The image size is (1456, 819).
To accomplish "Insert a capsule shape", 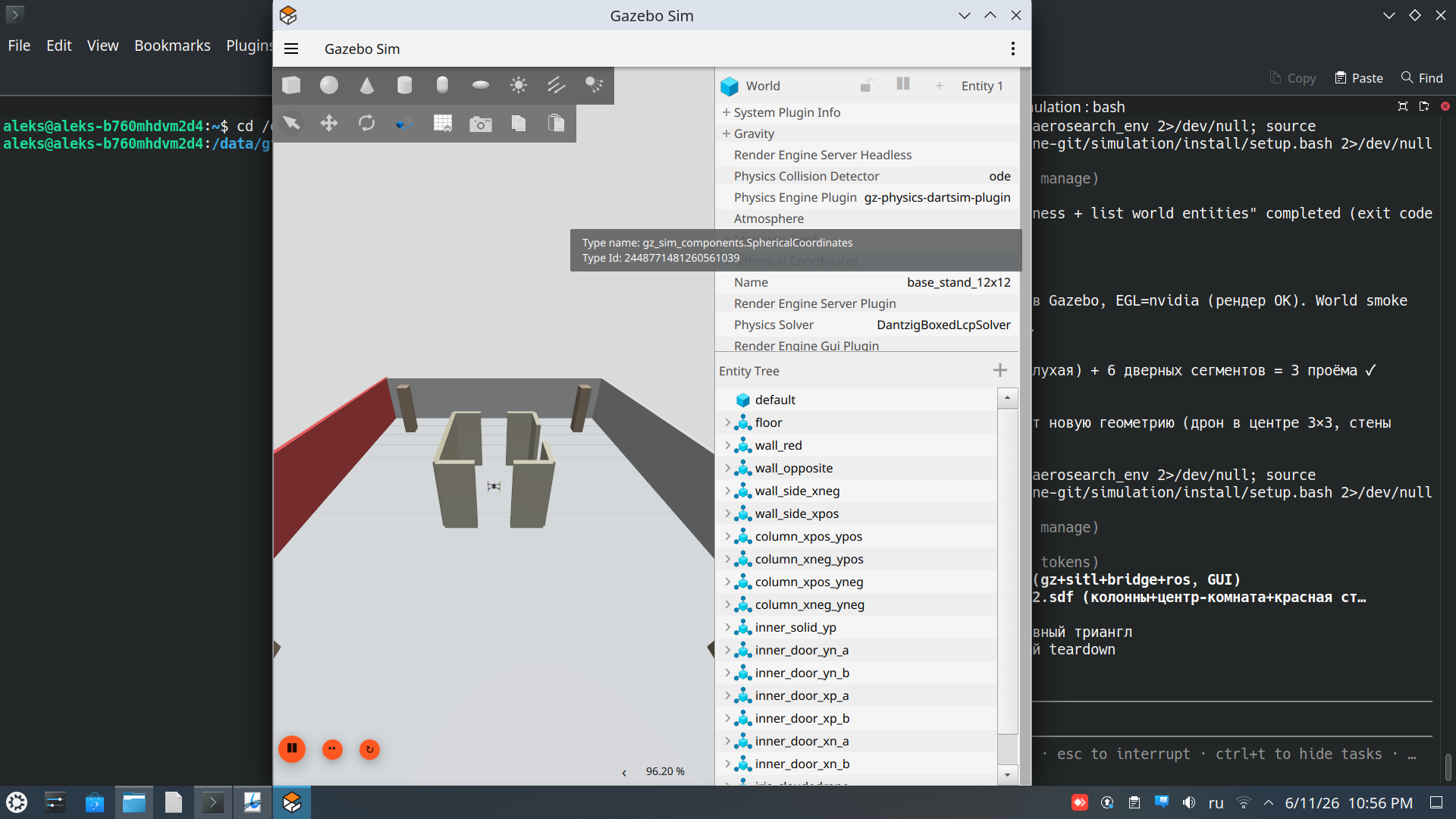I will click(443, 85).
